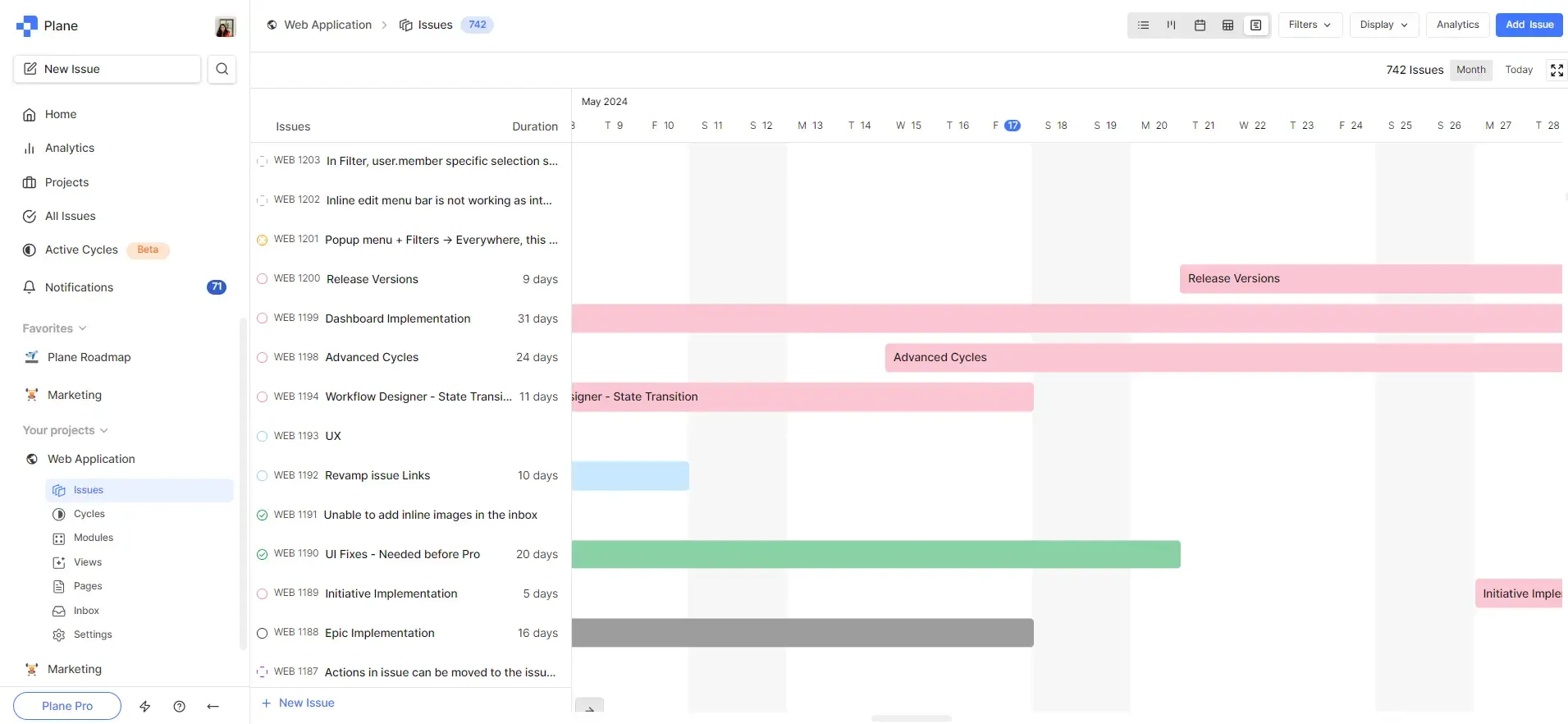
Task: Click the Plane Pro button
Action: coord(67,706)
